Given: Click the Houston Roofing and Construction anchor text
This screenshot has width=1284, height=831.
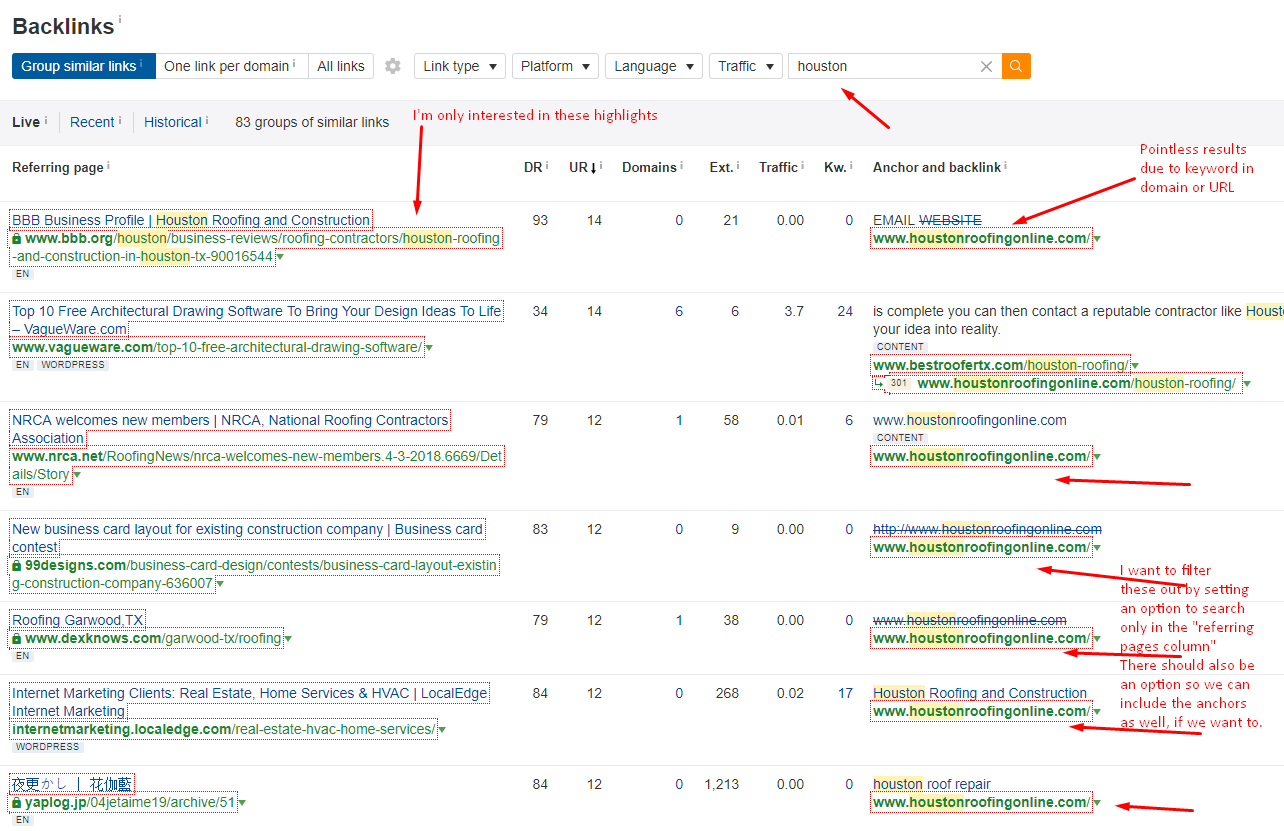Looking at the screenshot, I should click(980, 693).
